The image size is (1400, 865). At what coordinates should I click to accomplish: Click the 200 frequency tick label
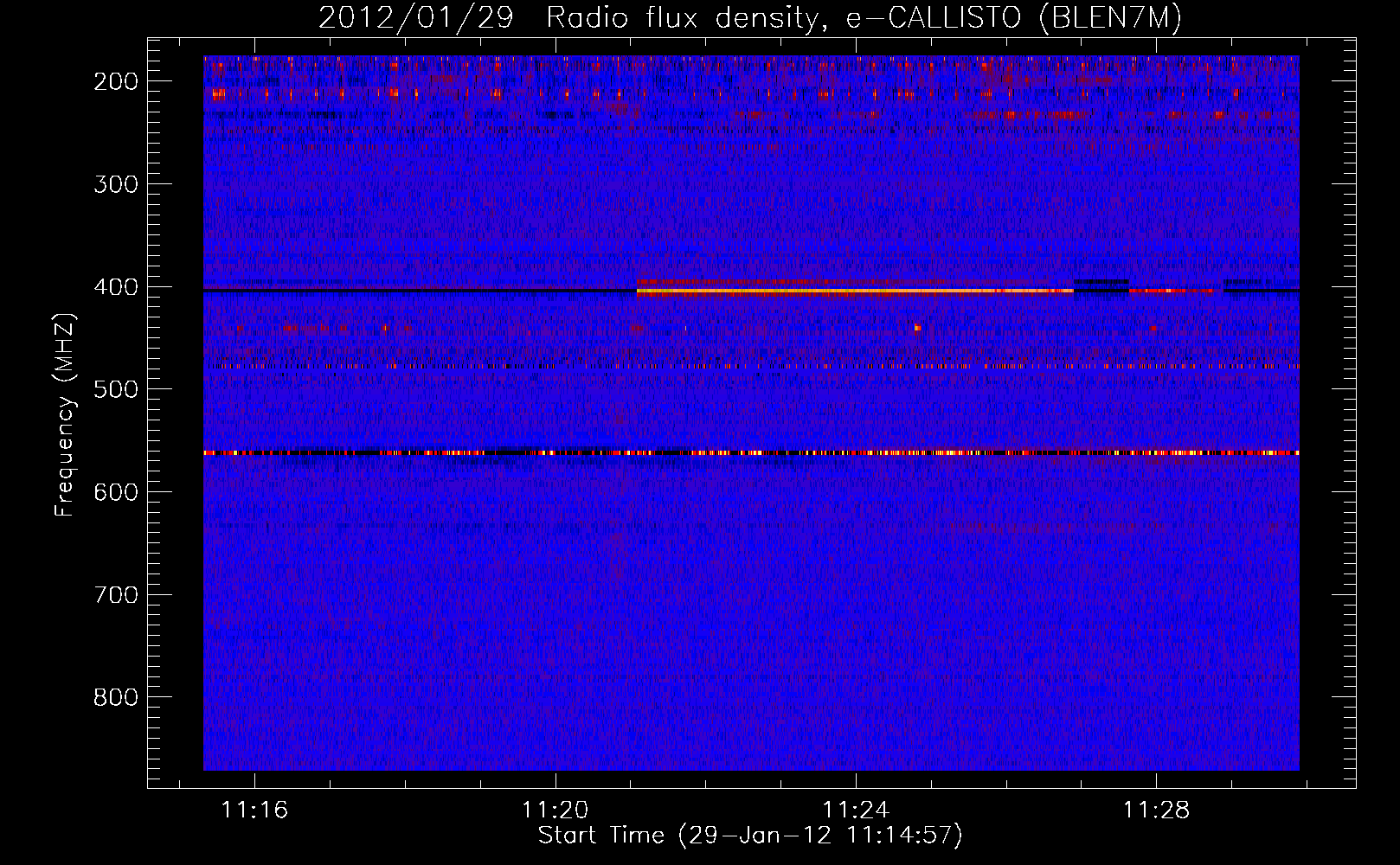coord(116,81)
